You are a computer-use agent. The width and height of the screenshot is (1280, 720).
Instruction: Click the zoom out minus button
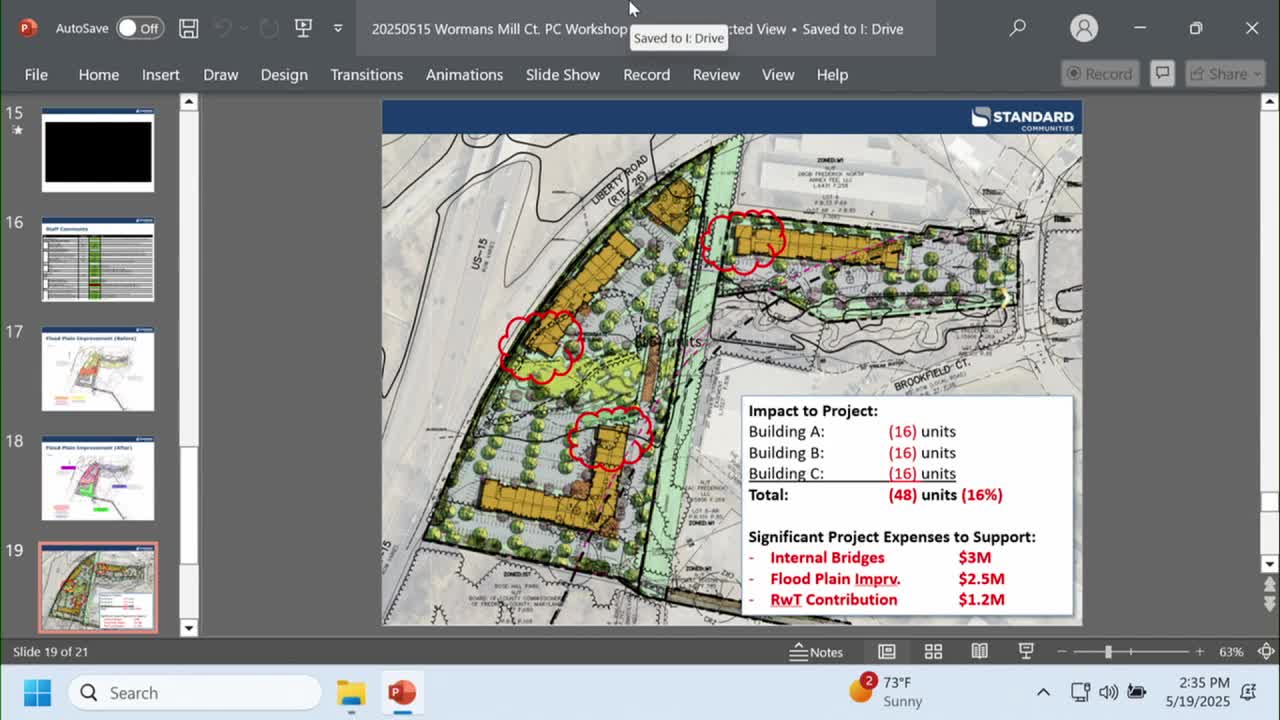[1062, 652]
